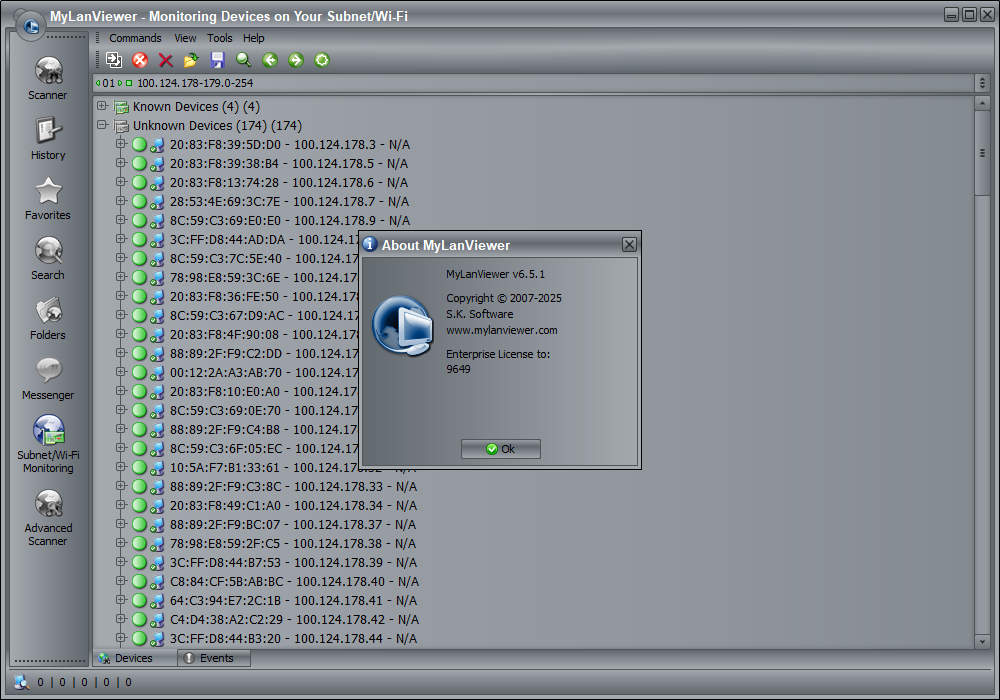Open the Scanner sidebar panel
Image resolution: width=1000 pixels, height=700 pixels.
(x=48, y=78)
